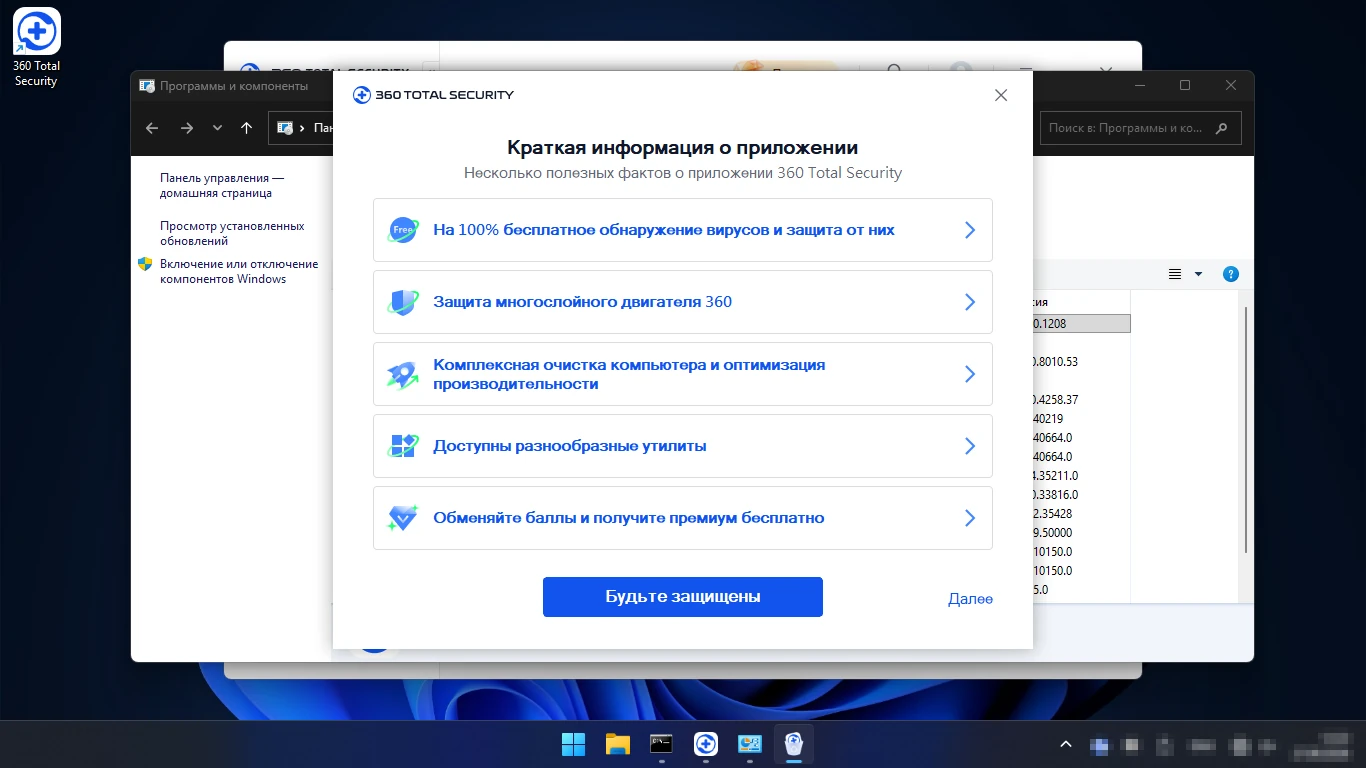Select the version cell '9.50000'
This screenshot has width=1366, height=768.
point(1054,532)
